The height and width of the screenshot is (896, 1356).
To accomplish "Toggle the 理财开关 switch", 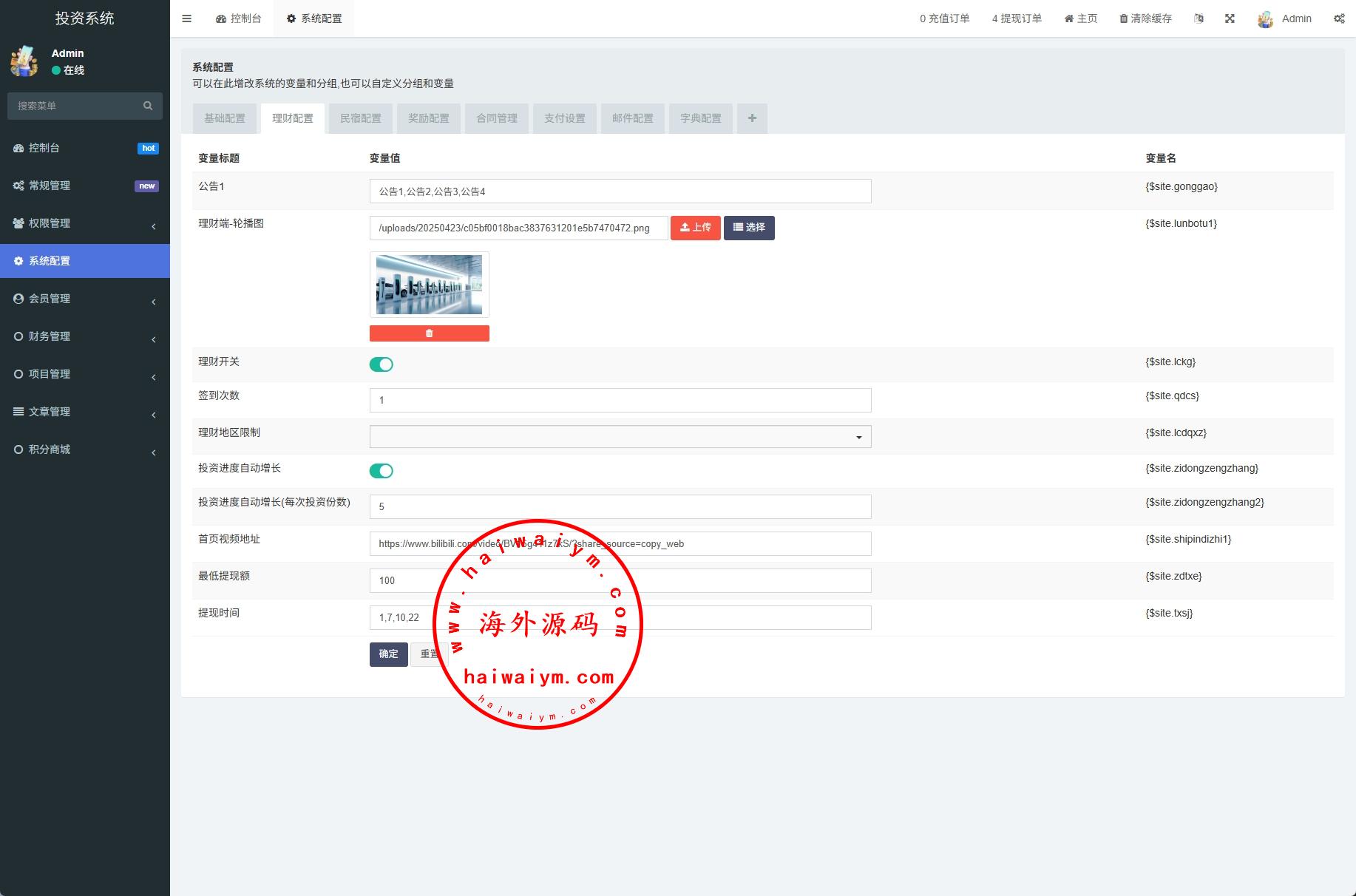I will pyautogui.click(x=382, y=364).
